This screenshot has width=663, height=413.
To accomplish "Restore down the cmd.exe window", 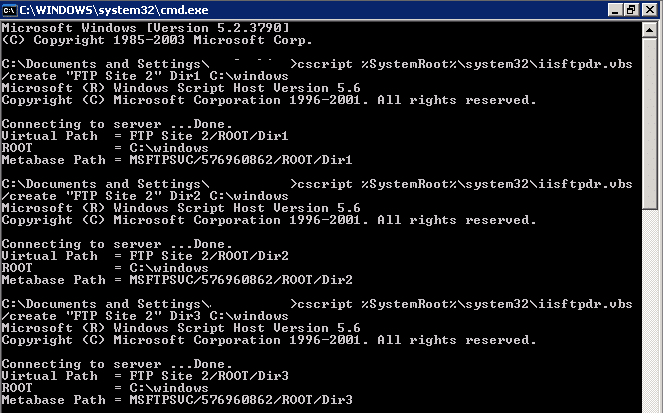I will [630, 10].
